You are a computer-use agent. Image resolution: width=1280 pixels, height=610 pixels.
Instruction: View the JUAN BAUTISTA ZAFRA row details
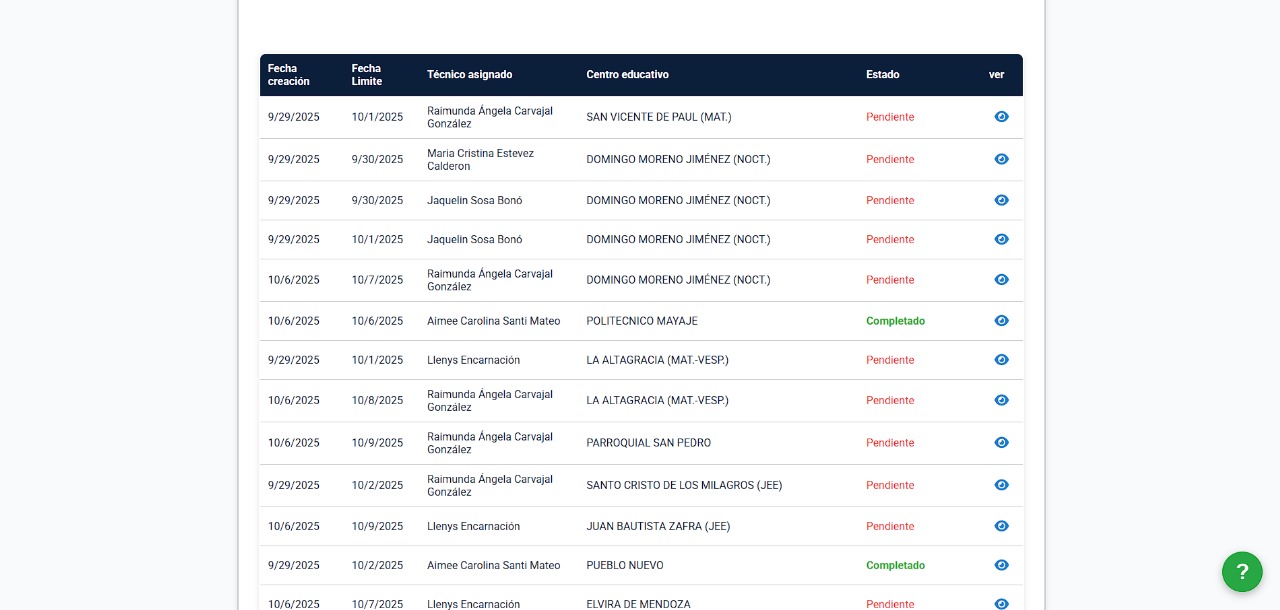click(x=1001, y=526)
